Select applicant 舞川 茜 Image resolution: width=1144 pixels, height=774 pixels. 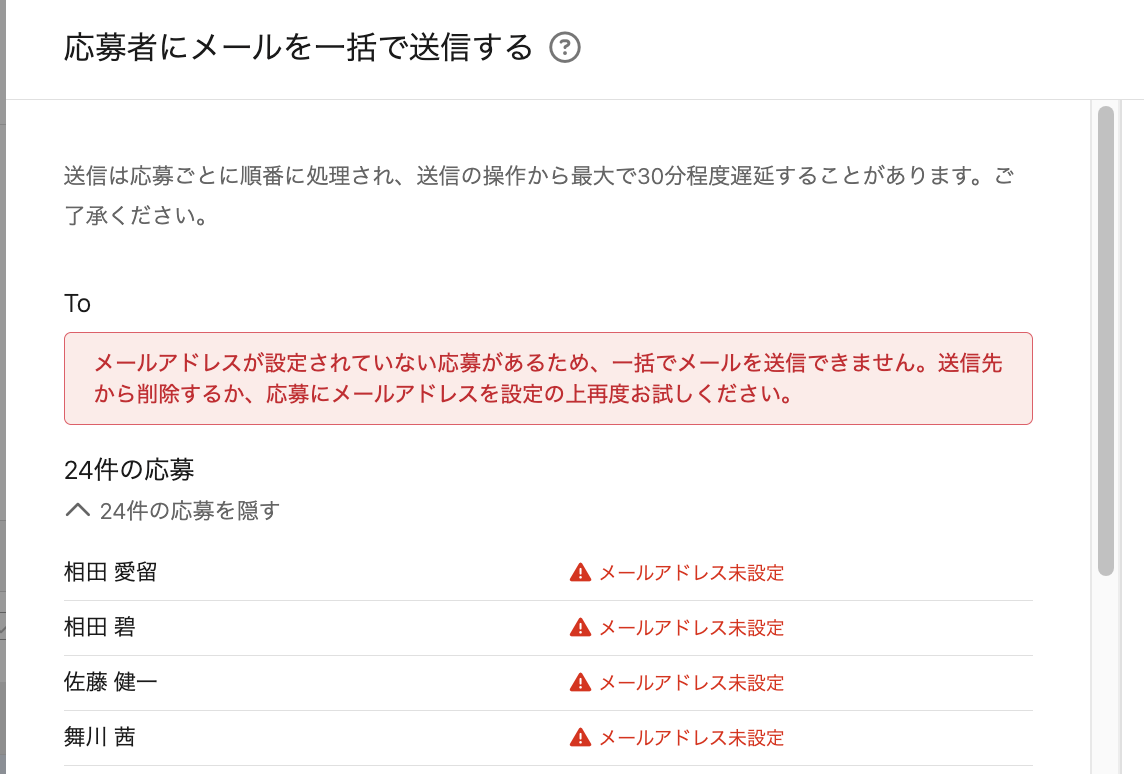point(100,738)
